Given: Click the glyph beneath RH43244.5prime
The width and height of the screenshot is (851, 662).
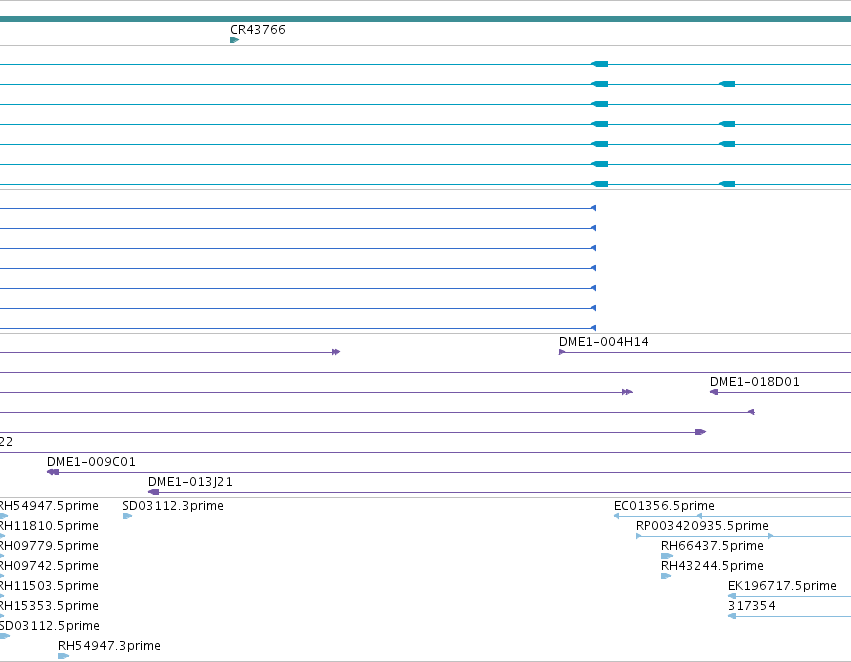Looking at the screenshot, I should (666, 576).
